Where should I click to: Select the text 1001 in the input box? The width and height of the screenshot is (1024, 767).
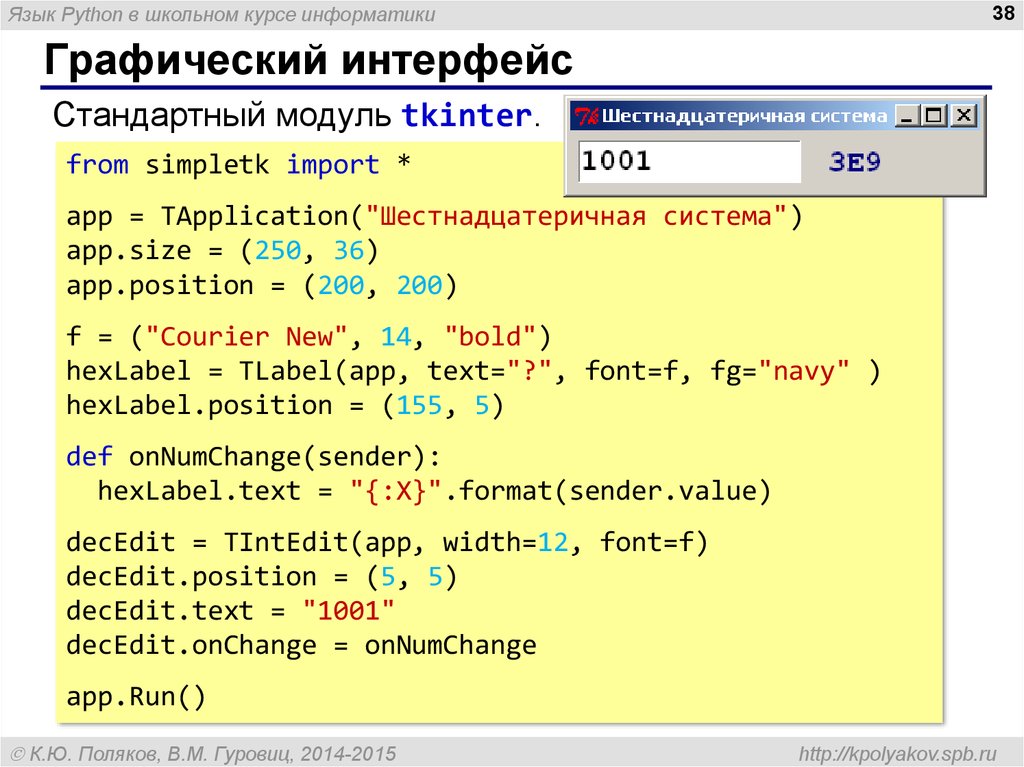[x=616, y=161]
